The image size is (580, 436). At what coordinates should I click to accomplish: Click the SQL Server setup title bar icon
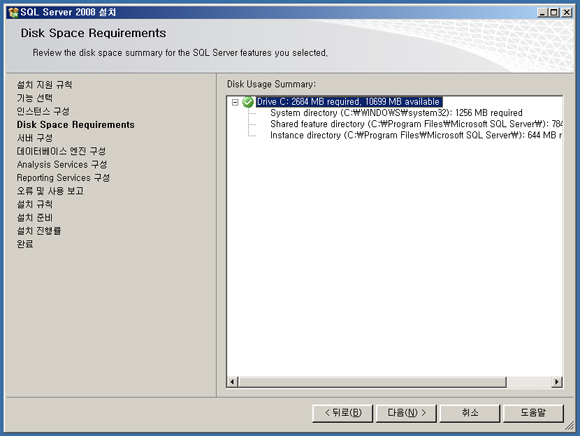[x=14, y=12]
